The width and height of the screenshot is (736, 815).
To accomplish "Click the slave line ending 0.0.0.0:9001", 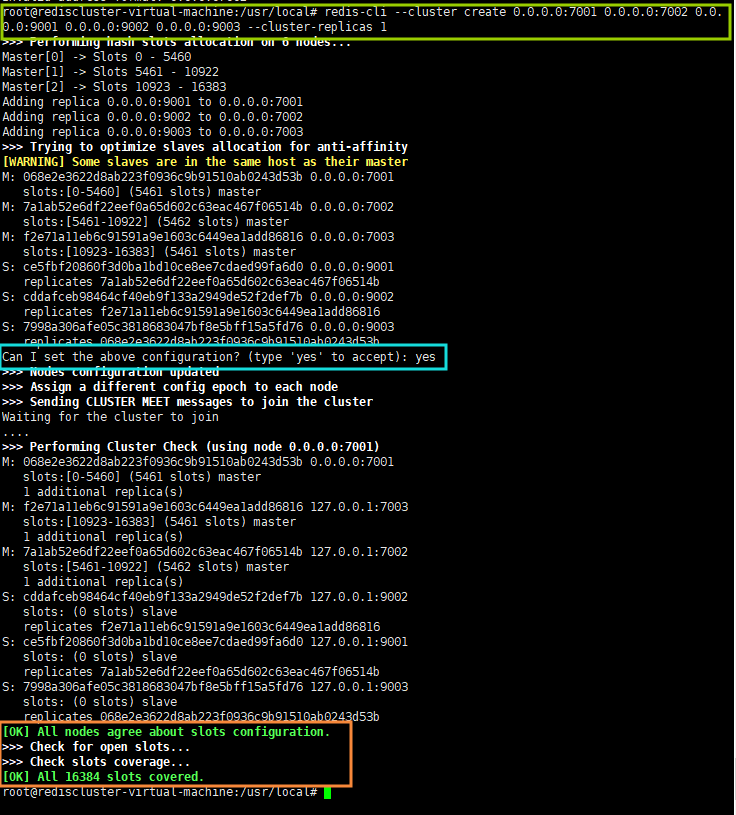I will pos(198,267).
